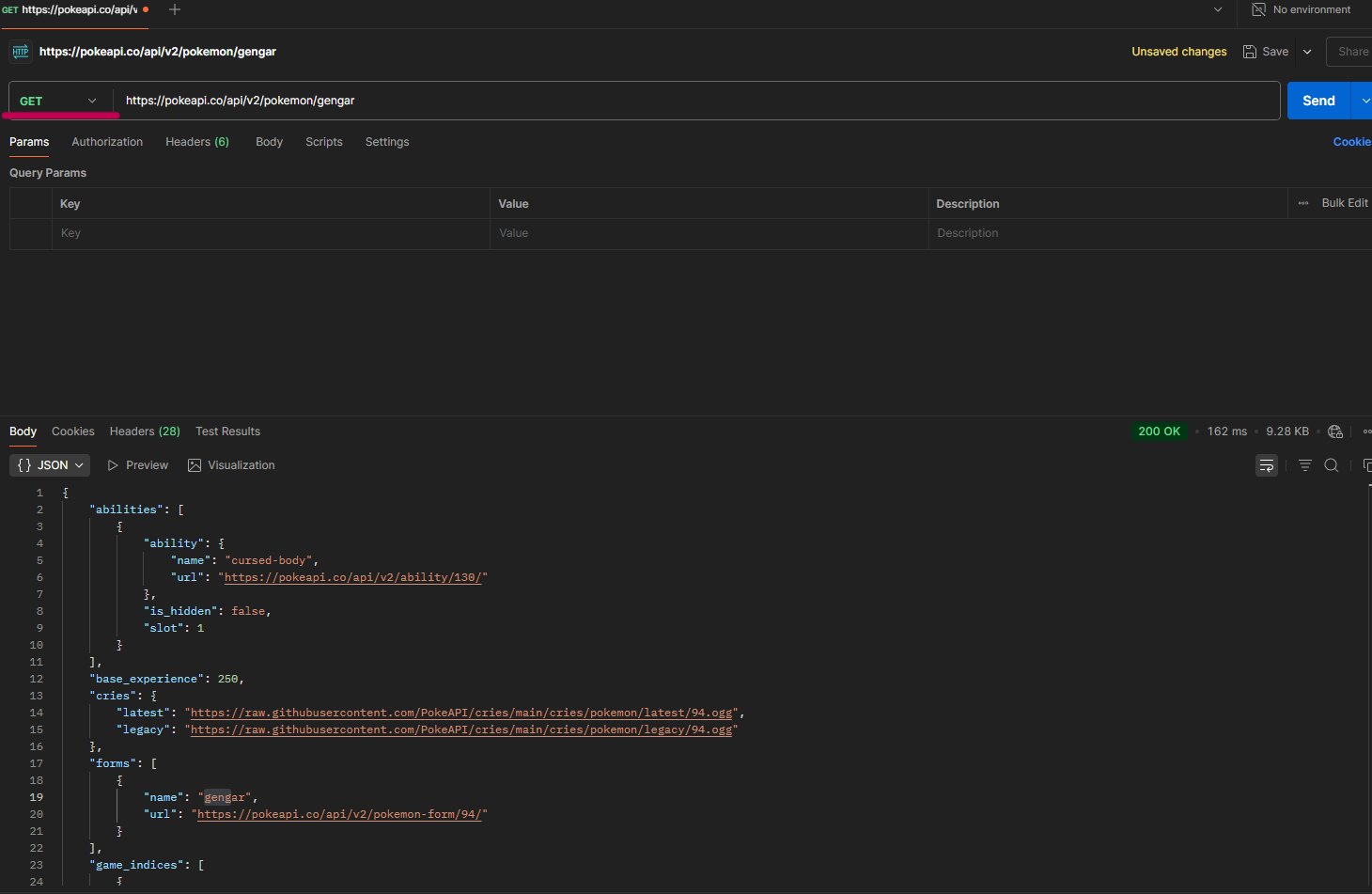
Task: Select the response Body tab
Action: click(x=23, y=431)
